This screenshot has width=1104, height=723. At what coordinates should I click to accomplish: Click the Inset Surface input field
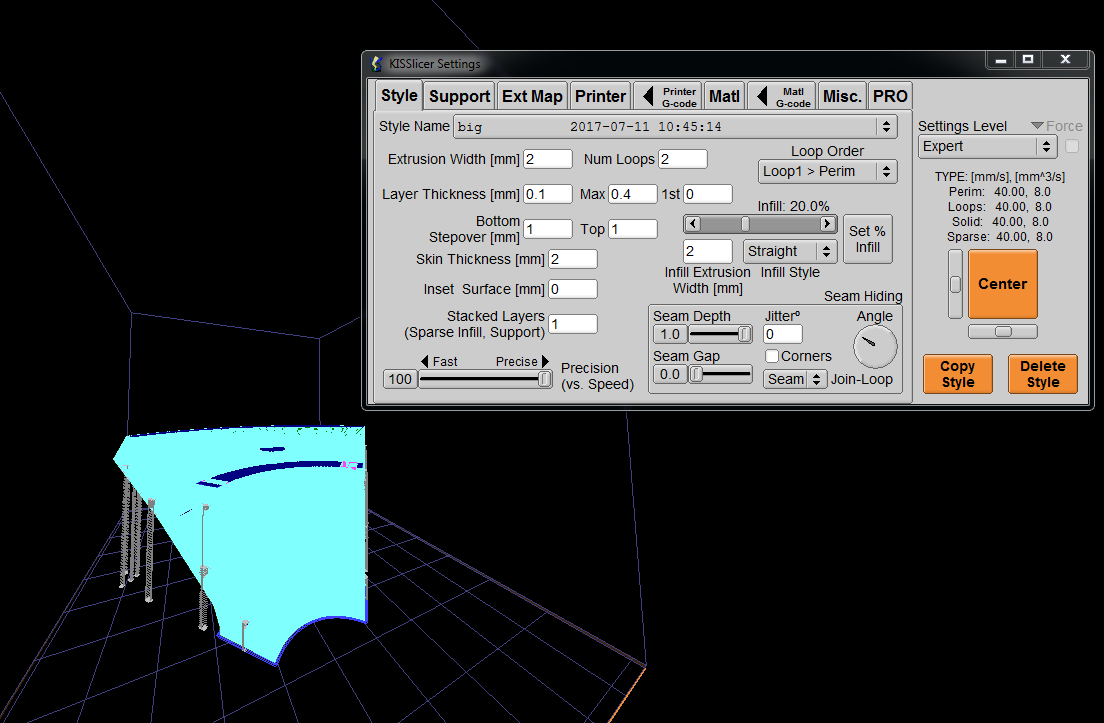click(573, 289)
